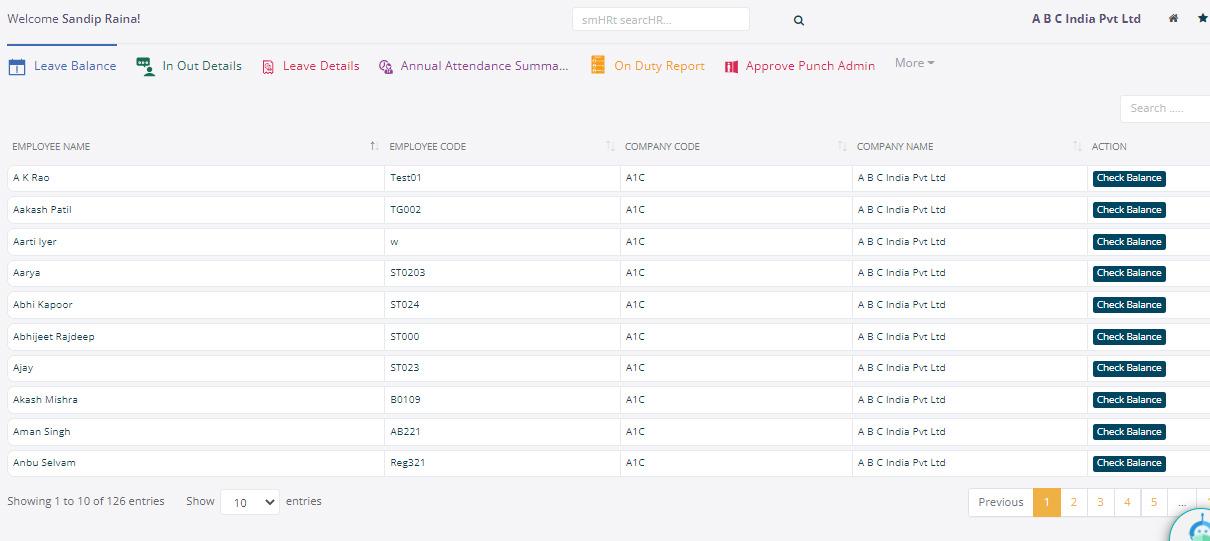This screenshot has width=1210, height=541.
Task: Check Balance for A K Rao
Action: coord(1128,178)
